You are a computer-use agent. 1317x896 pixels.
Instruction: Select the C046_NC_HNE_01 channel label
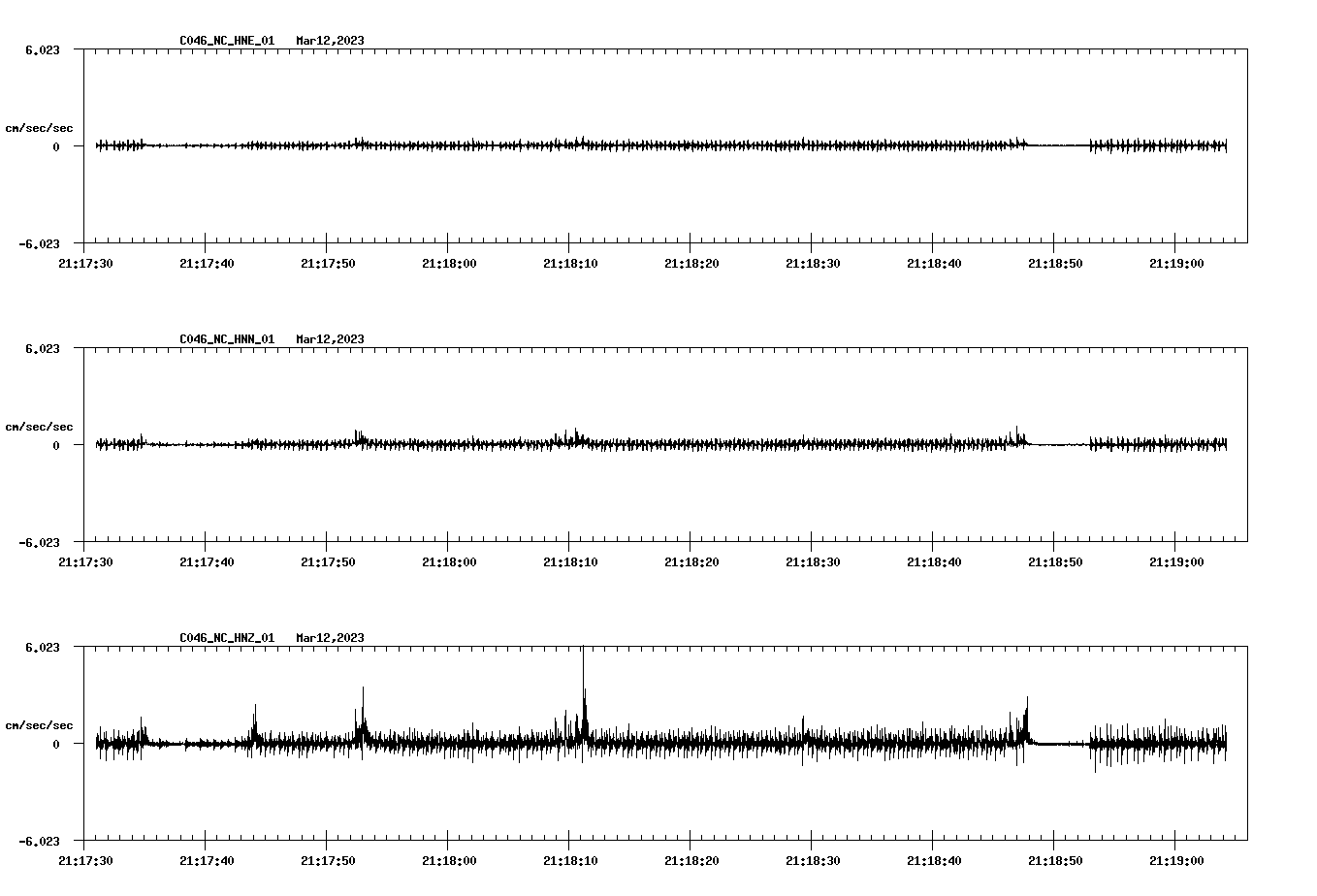click(x=226, y=41)
